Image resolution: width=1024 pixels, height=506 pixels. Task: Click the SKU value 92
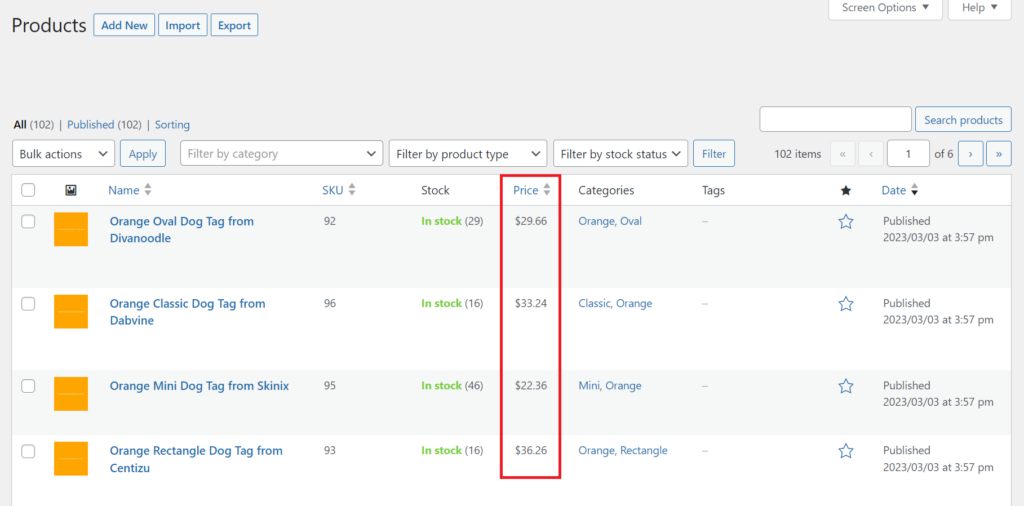pos(330,221)
